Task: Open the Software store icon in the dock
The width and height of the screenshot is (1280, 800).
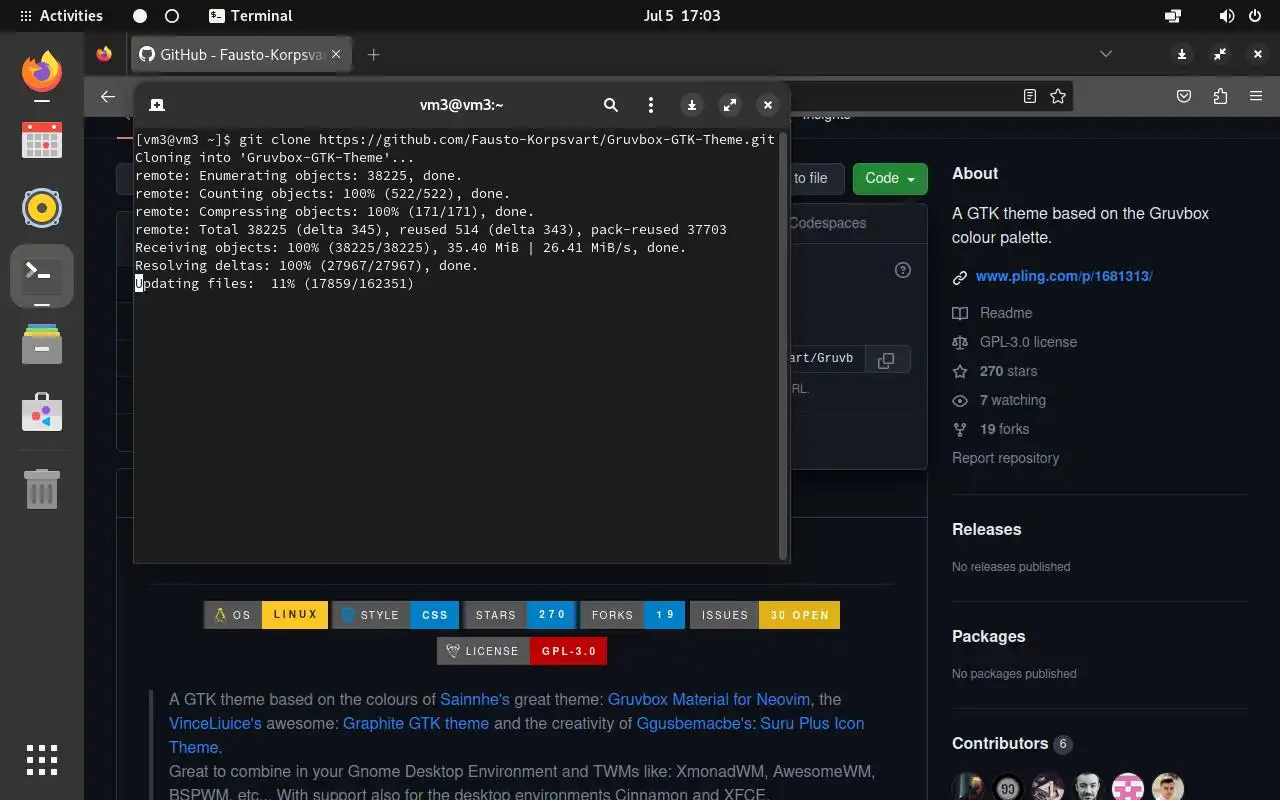Action: tap(42, 413)
